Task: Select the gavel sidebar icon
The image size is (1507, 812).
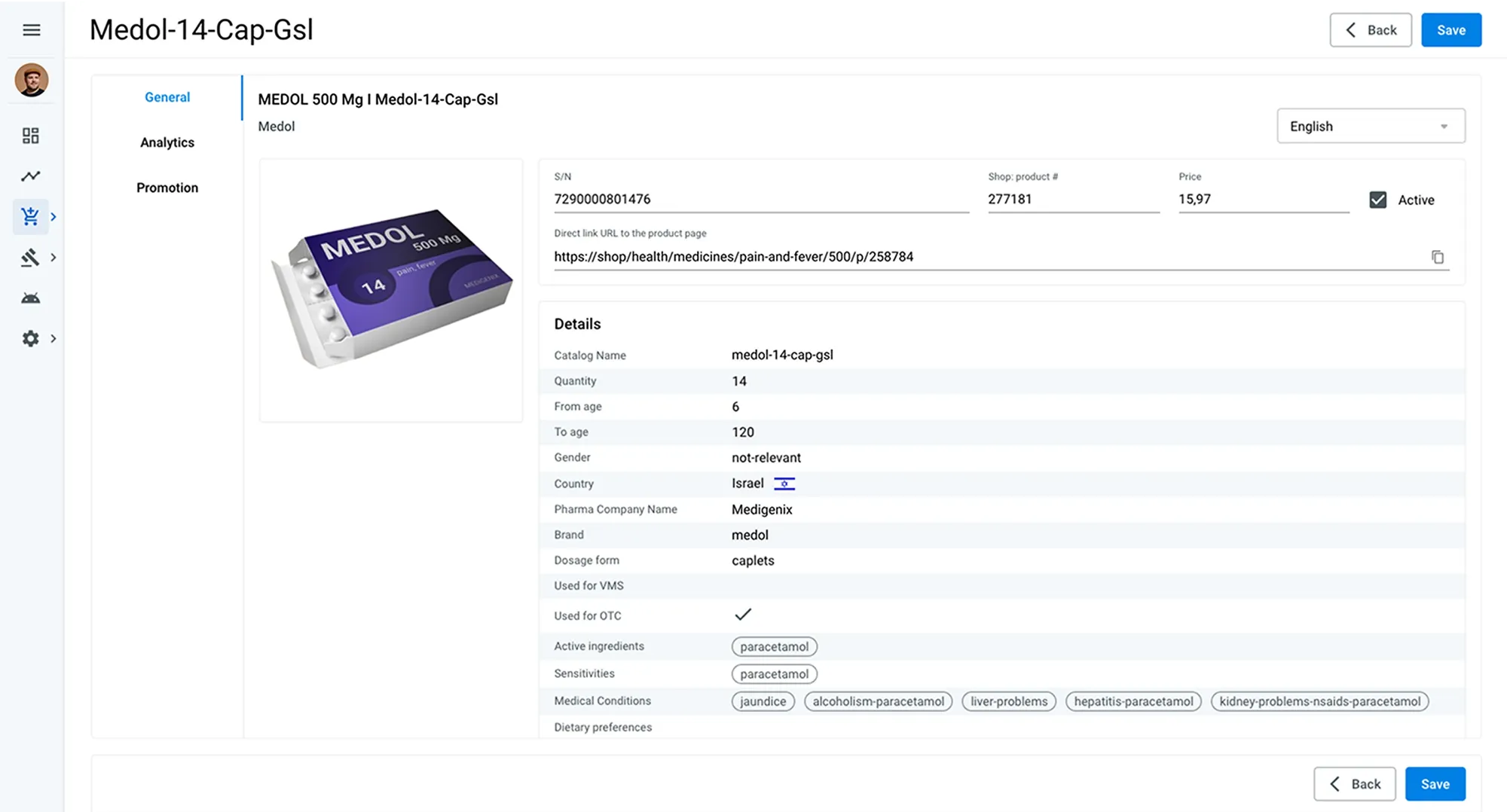Action: 30,258
